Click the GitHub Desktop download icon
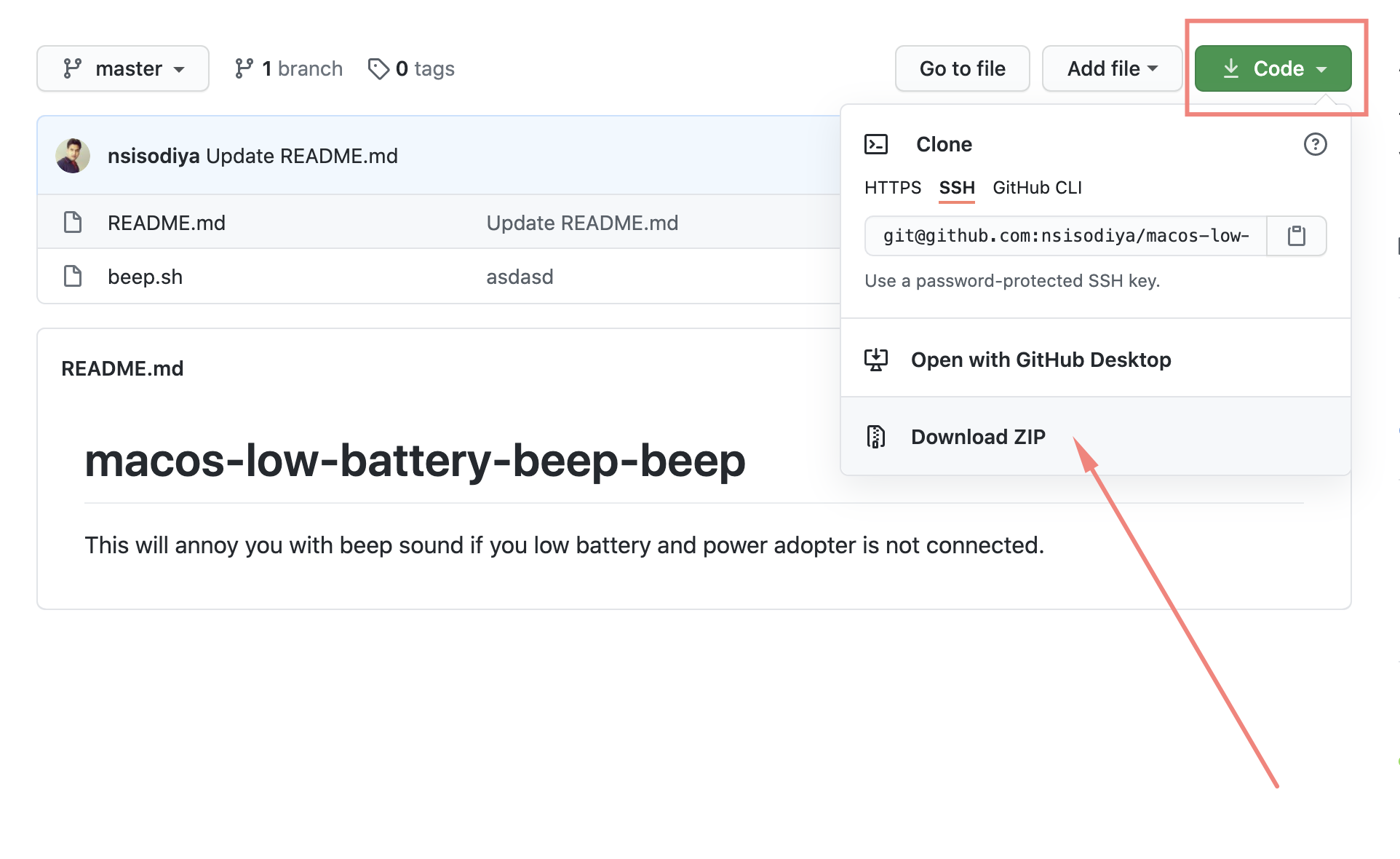Viewport: 1400px width, 859px height. [876, 360]
